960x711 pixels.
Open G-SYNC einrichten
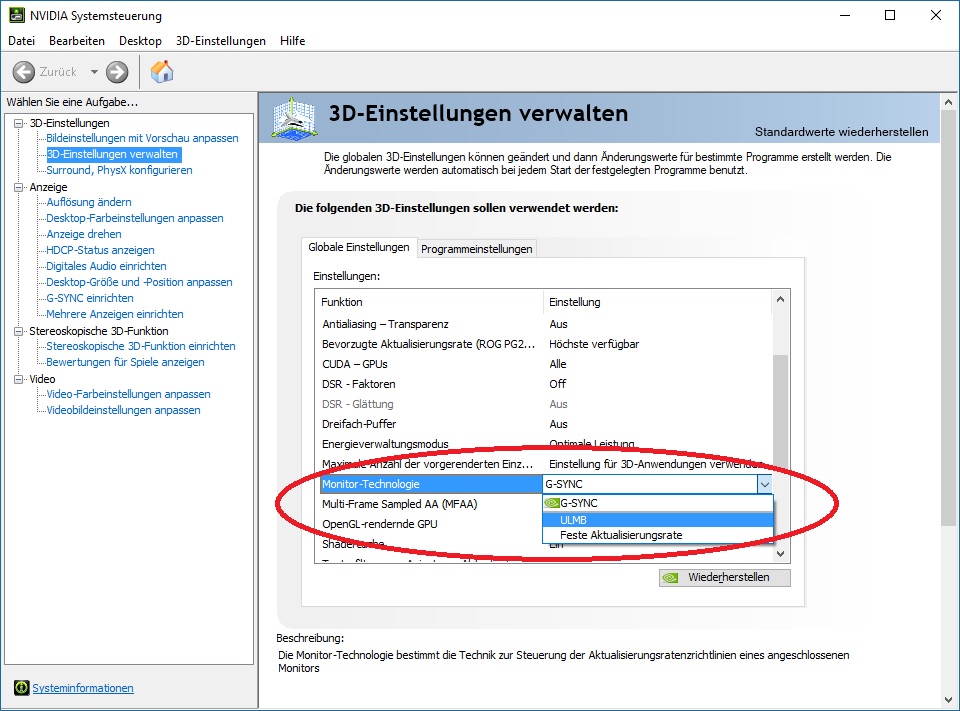[90, 298]
